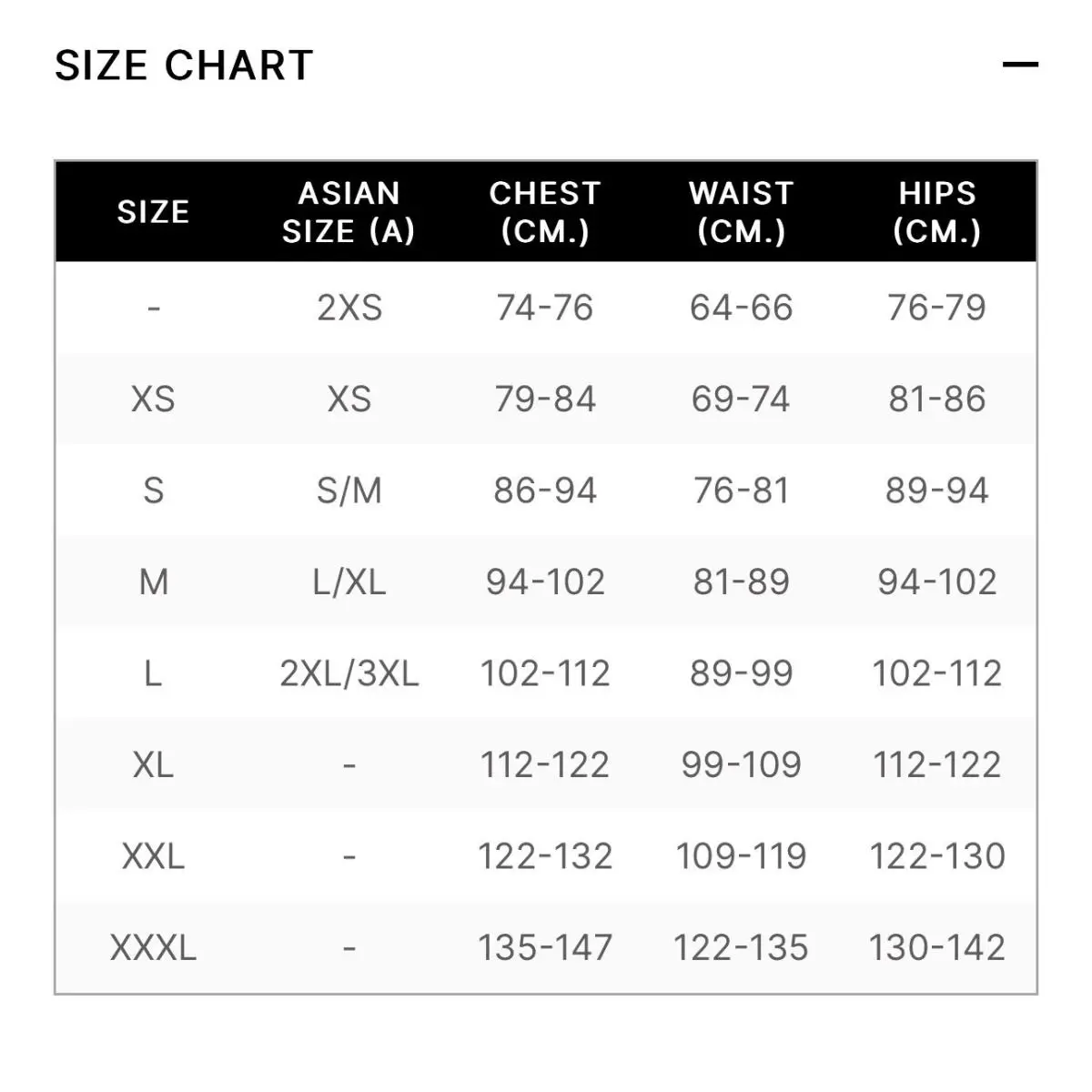Select the XXXL size row label
This screenshot has width=1092, height=1092.
(153, 948)
